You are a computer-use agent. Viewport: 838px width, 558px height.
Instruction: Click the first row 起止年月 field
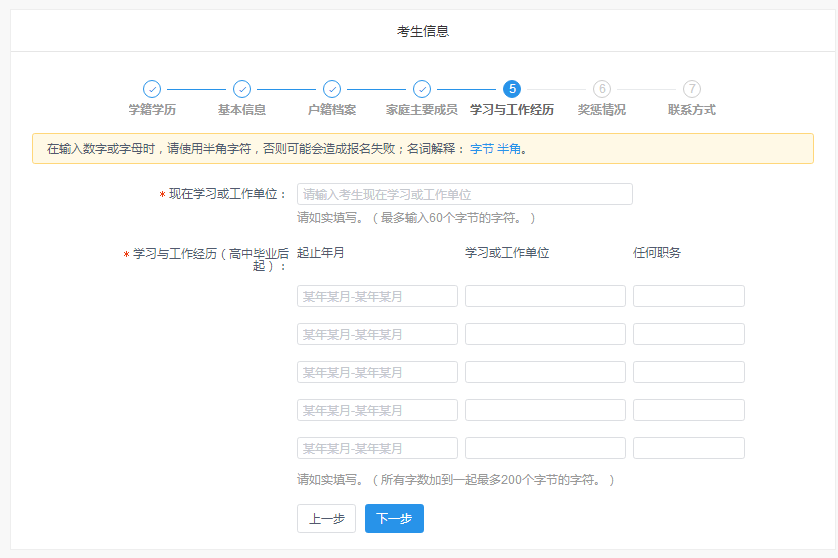click(x=377, y=296)
